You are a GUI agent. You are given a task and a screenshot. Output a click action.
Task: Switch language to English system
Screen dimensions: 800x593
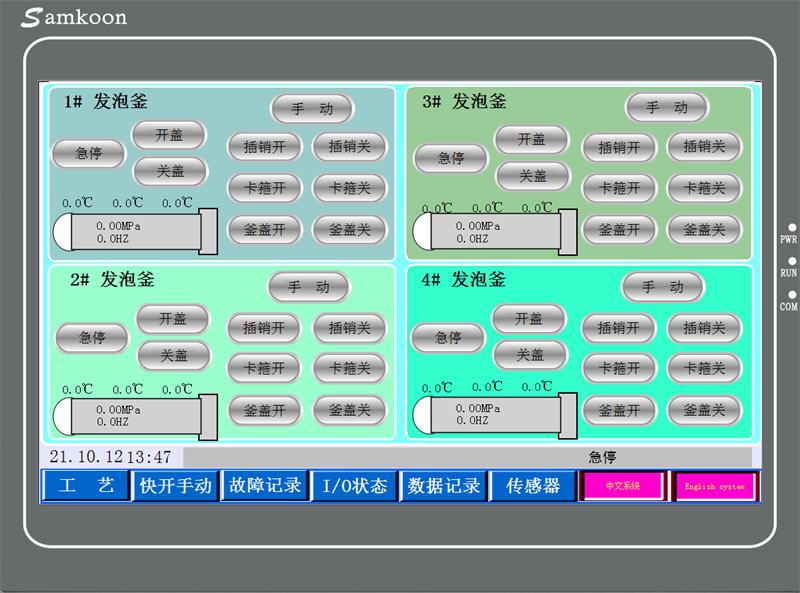click(715, 487)
